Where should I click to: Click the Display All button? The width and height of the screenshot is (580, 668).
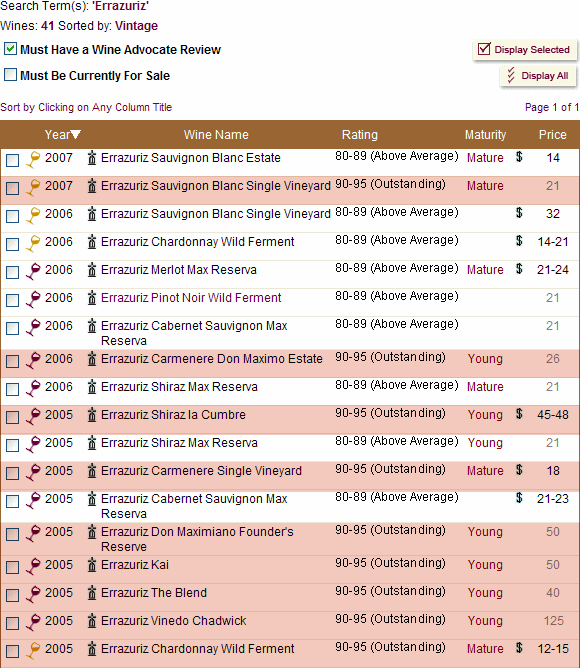click(x=538, y=76)
